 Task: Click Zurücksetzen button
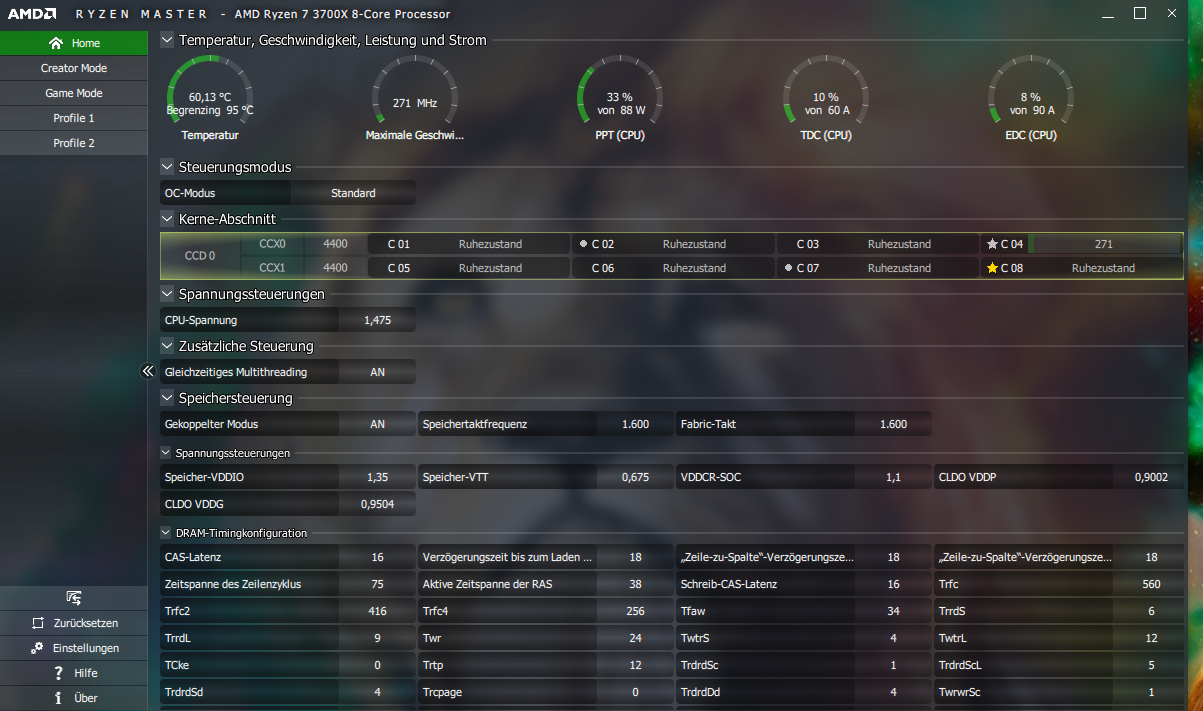click(74, 623)
